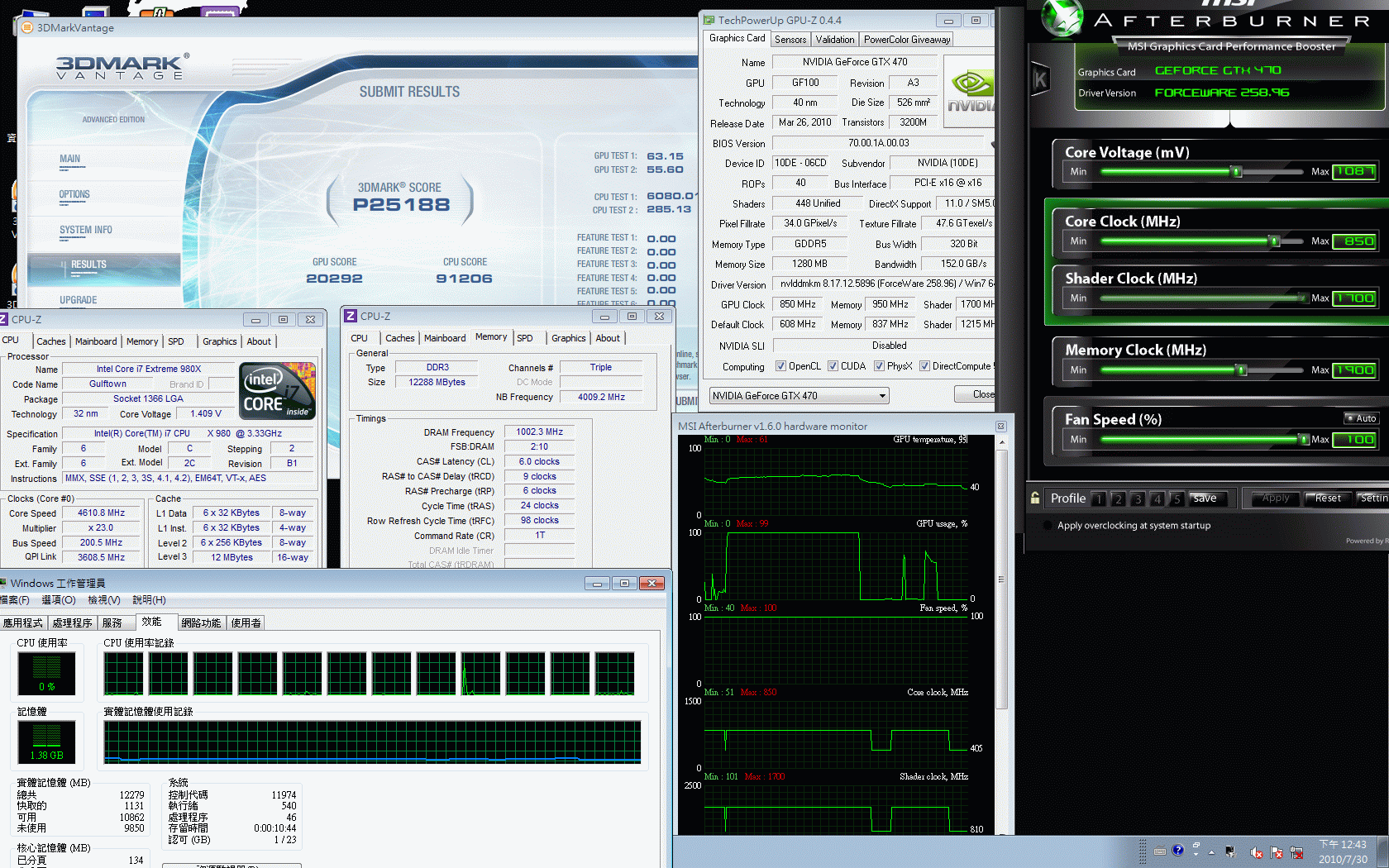Click the disconnected network tray icon

click(1296, 852)
